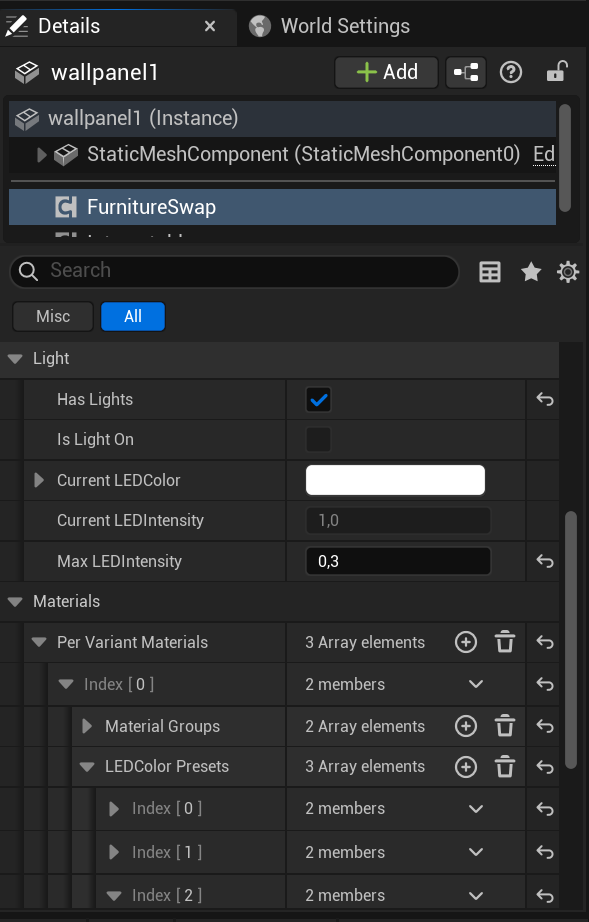Open options dropdown for Per Variant Index [0]
Image resolution: width=589 pixels, height=922 pixels.
(476, 684)
